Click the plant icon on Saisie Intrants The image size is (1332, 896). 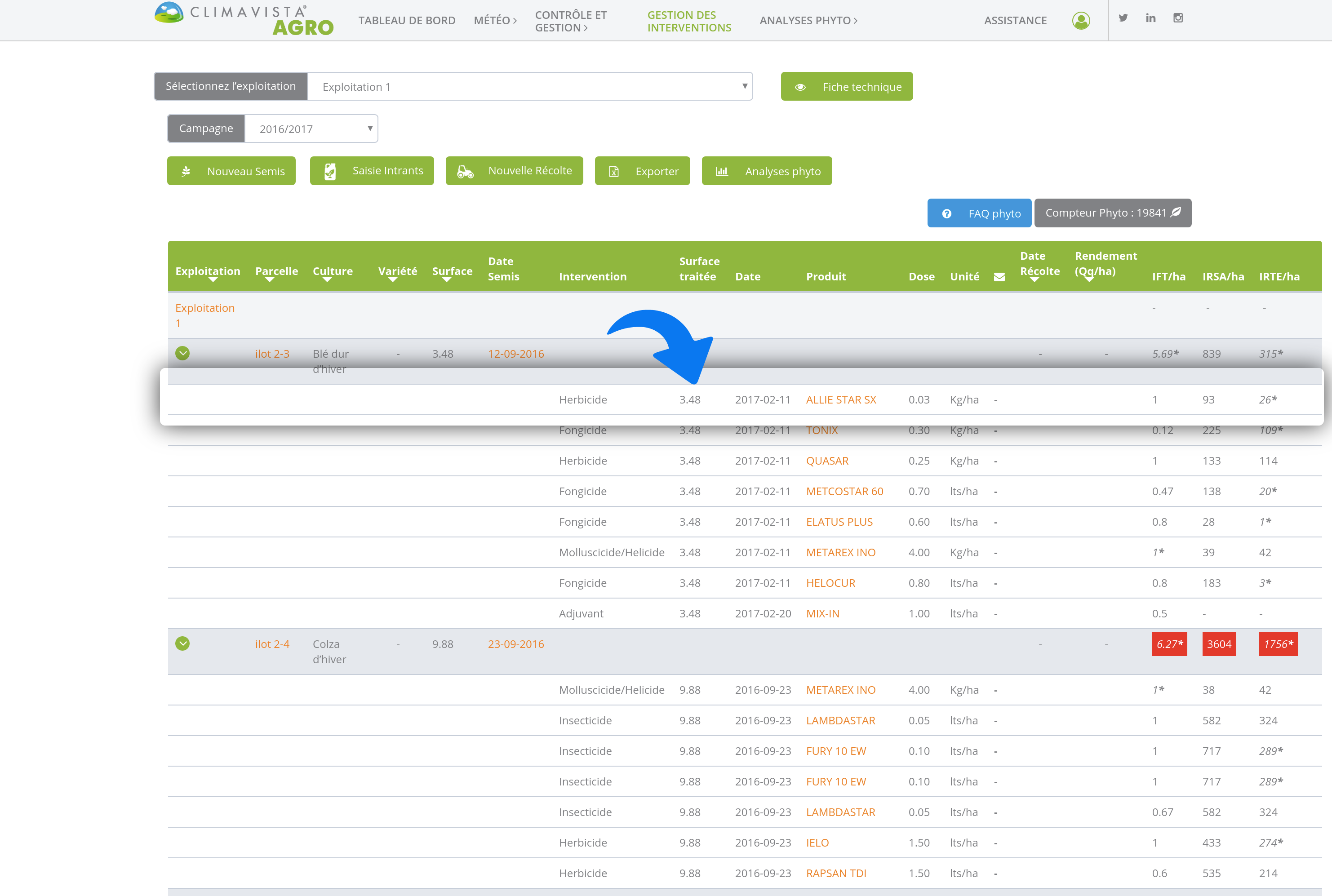click(x=330, y=171)
